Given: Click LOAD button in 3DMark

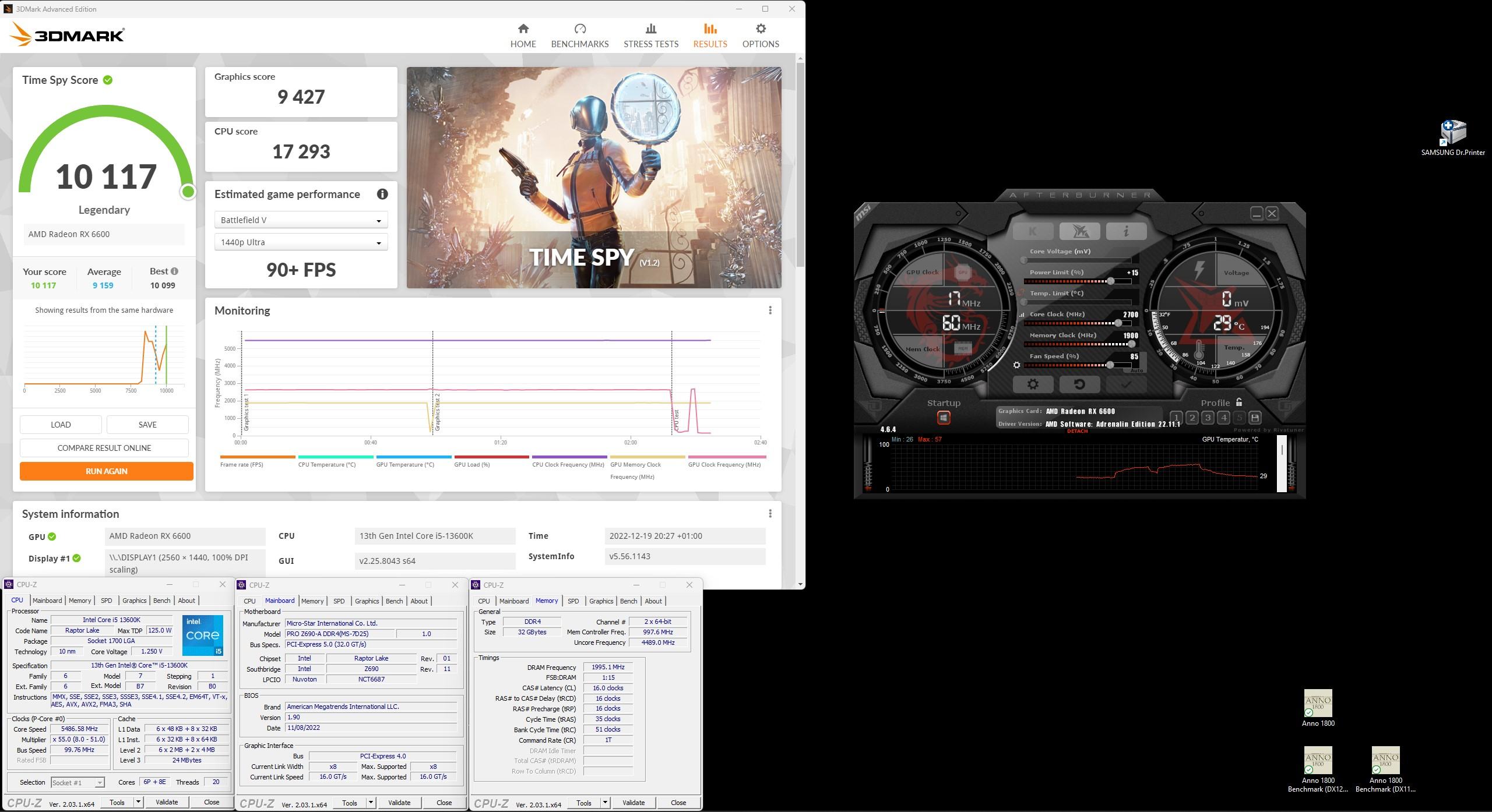Looking at the screenshot, I should coord(61,425).
